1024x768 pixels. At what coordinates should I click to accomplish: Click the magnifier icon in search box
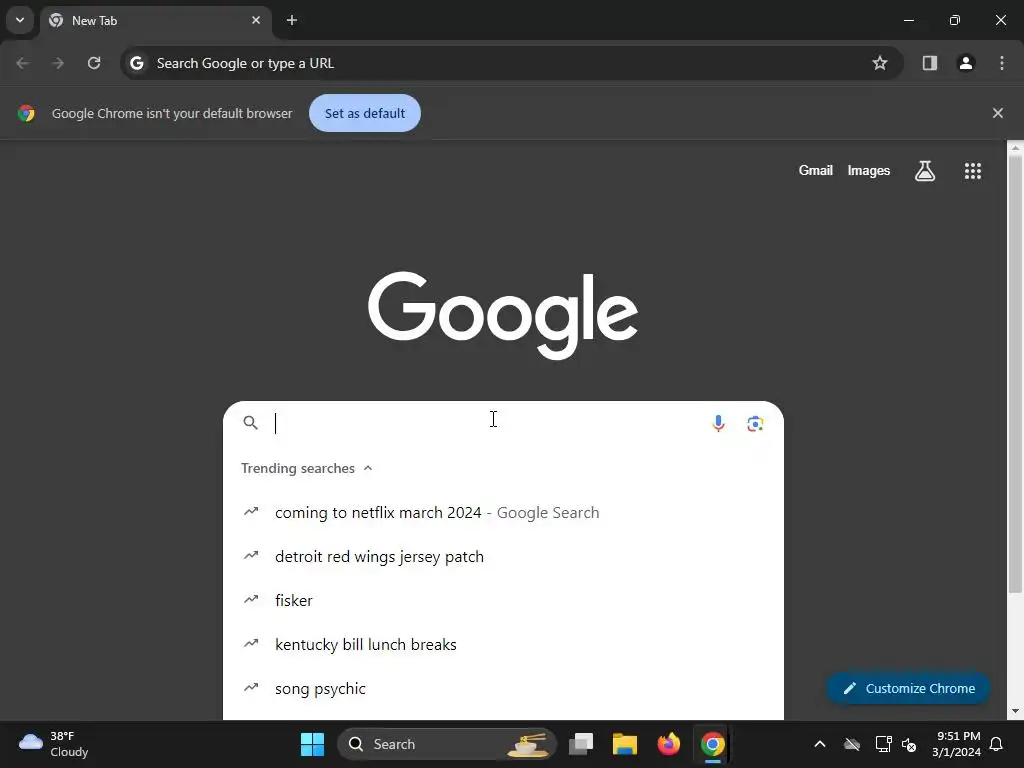tap(251, 423)
